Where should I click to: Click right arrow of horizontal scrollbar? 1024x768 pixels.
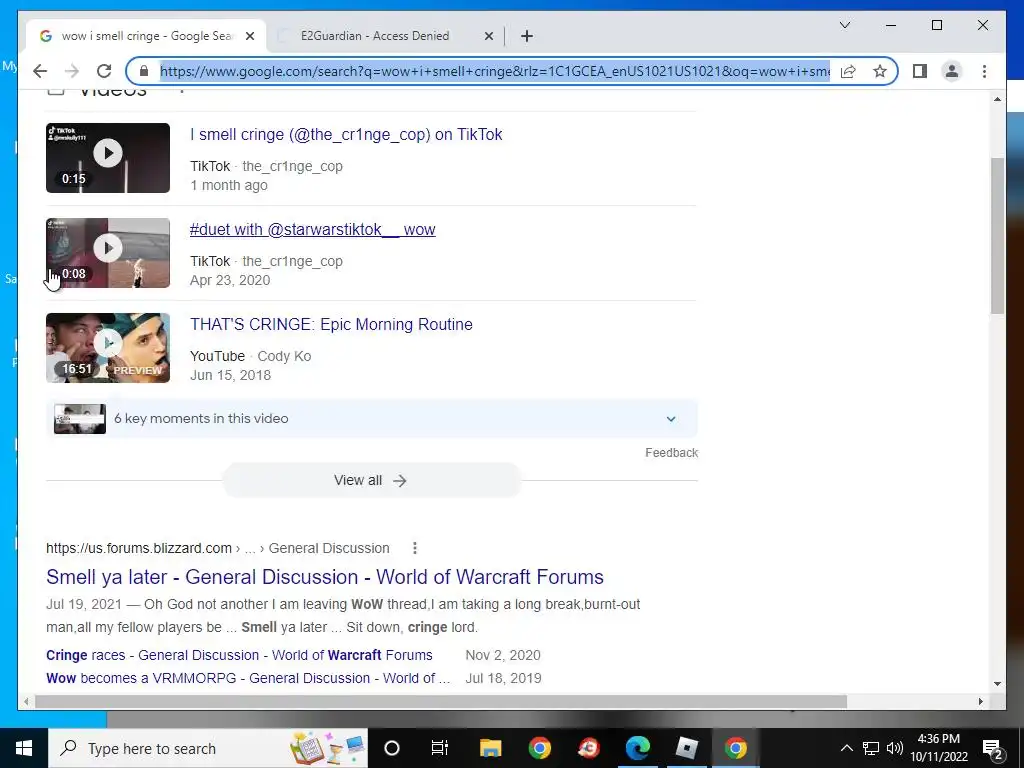980,701
